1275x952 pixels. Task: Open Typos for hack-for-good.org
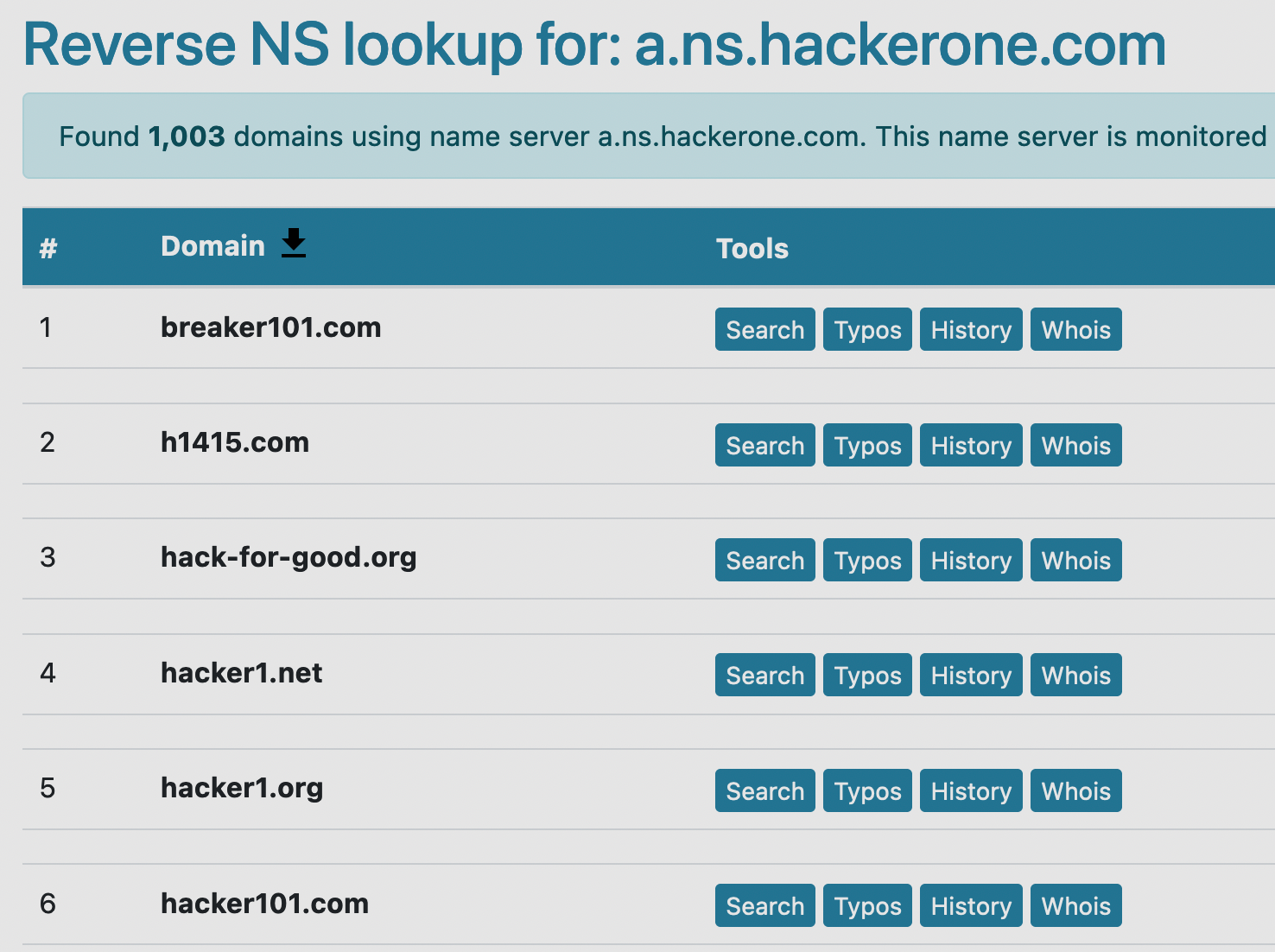click(x=867, y=560)
